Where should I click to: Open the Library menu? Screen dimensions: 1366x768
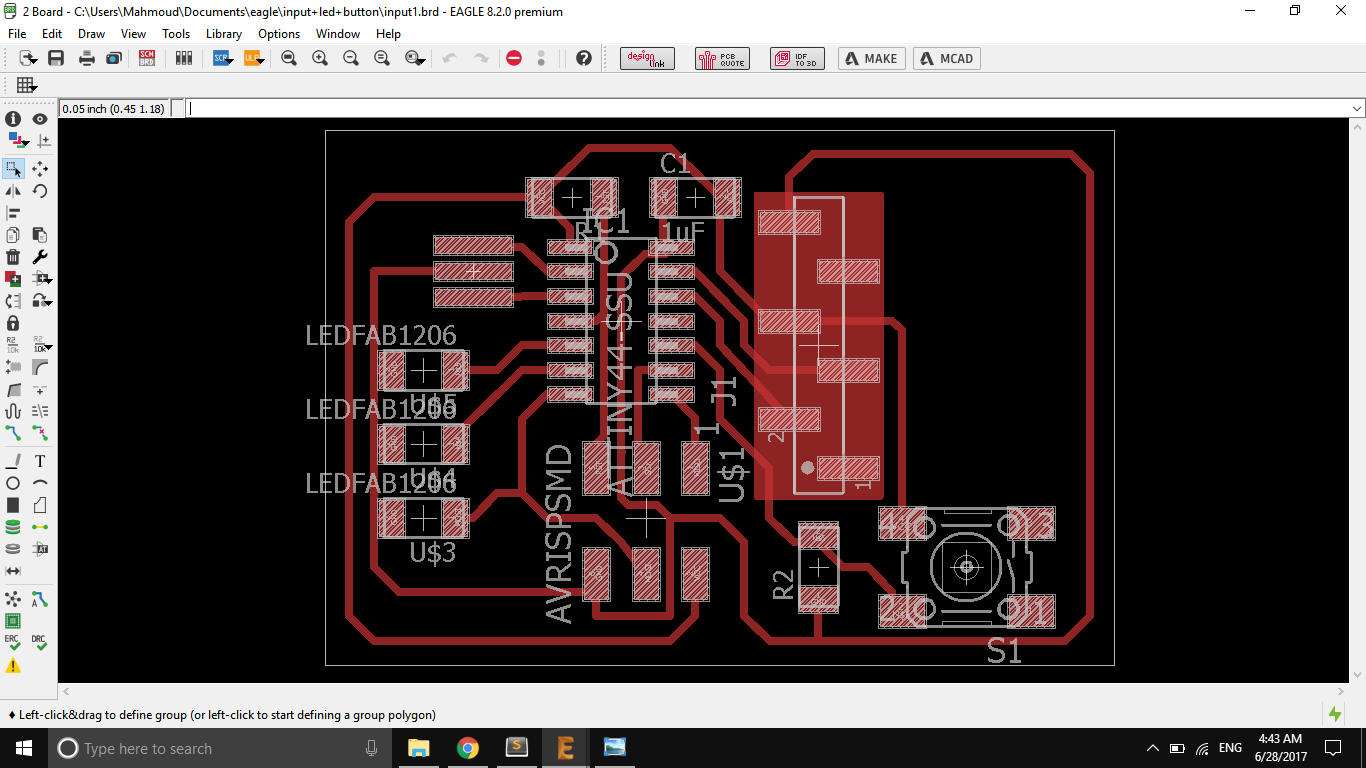coord(224,33)
